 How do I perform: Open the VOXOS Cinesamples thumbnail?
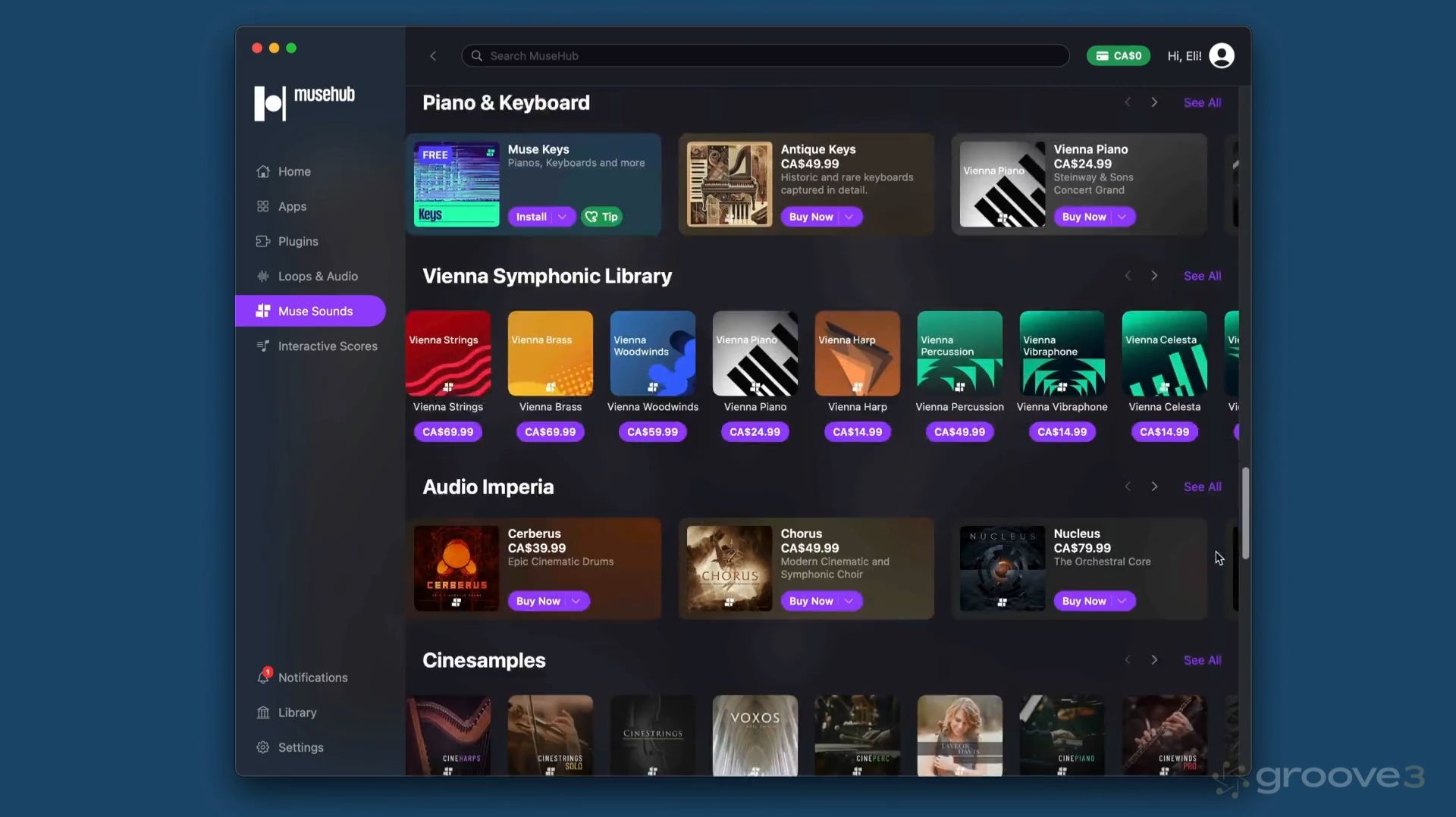tap(755, 735)
